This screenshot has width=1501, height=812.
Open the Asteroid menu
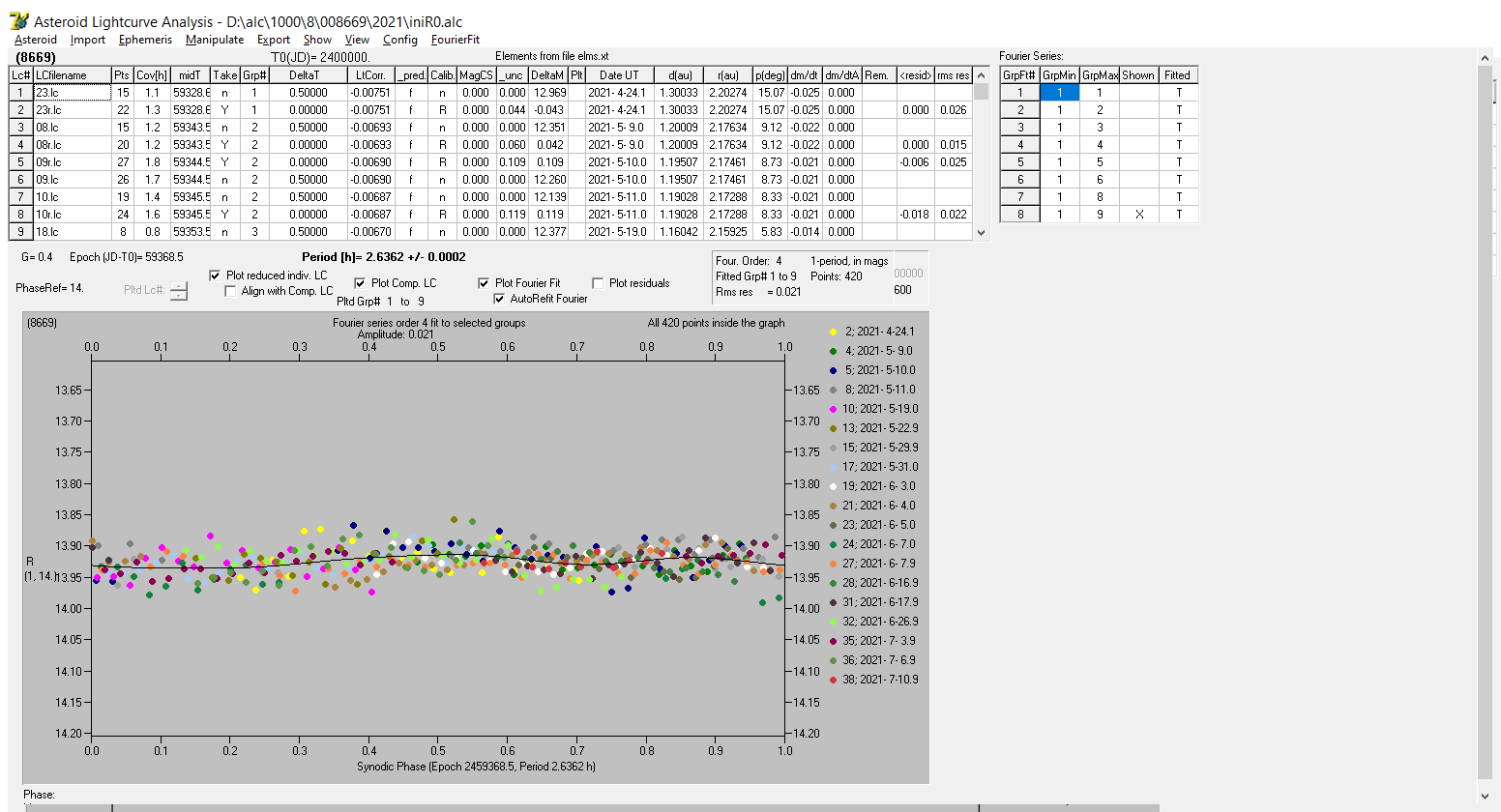click(36, 40)
